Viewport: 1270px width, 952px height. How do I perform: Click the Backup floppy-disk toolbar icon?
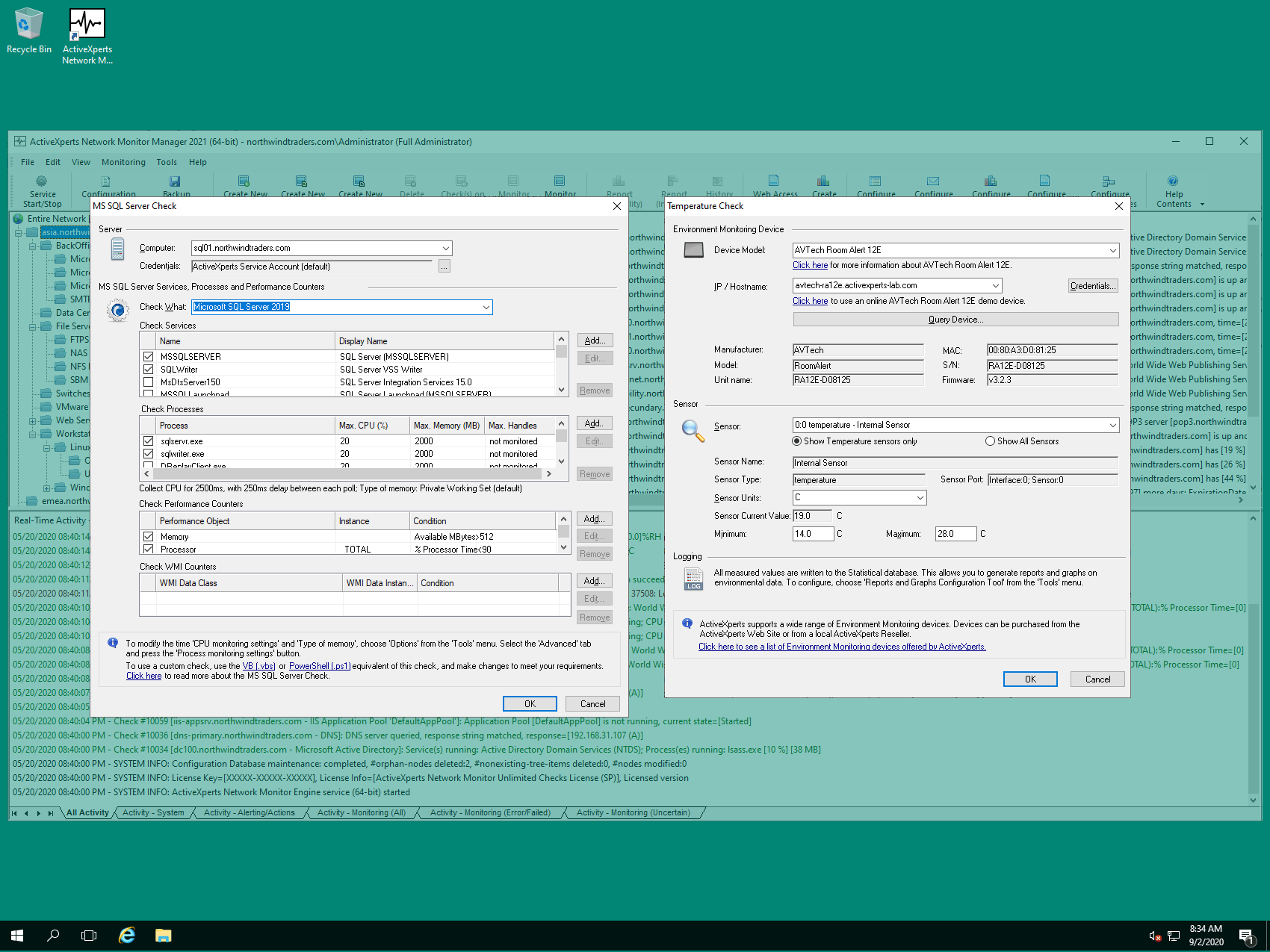coord(175,181)
